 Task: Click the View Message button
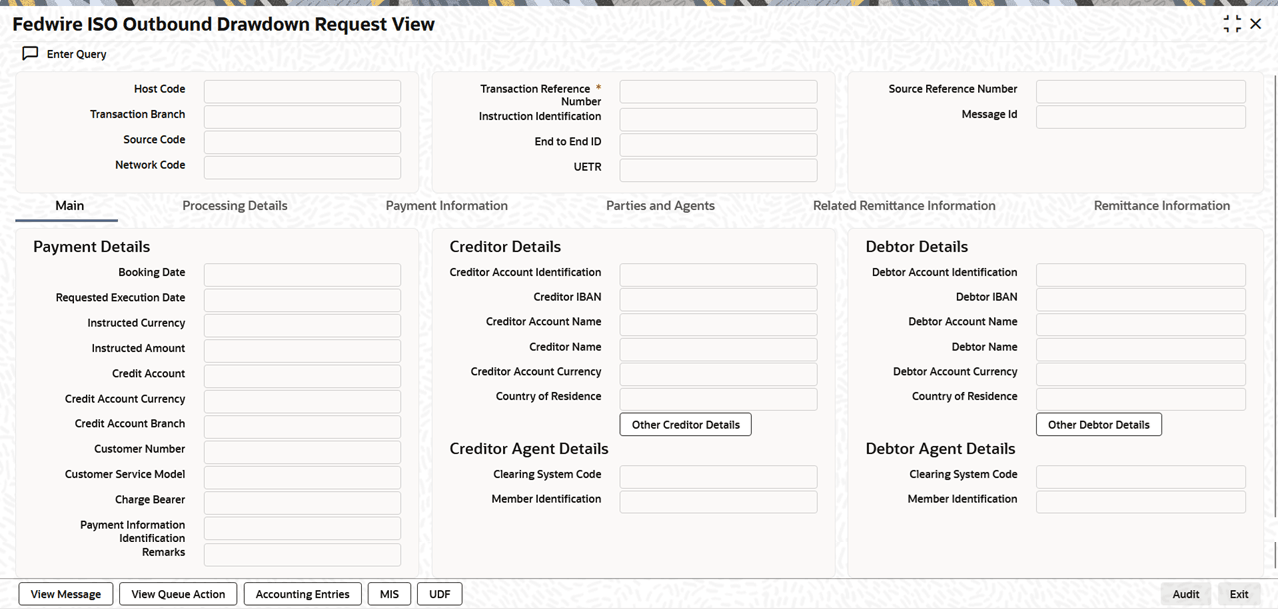(66, 594)
